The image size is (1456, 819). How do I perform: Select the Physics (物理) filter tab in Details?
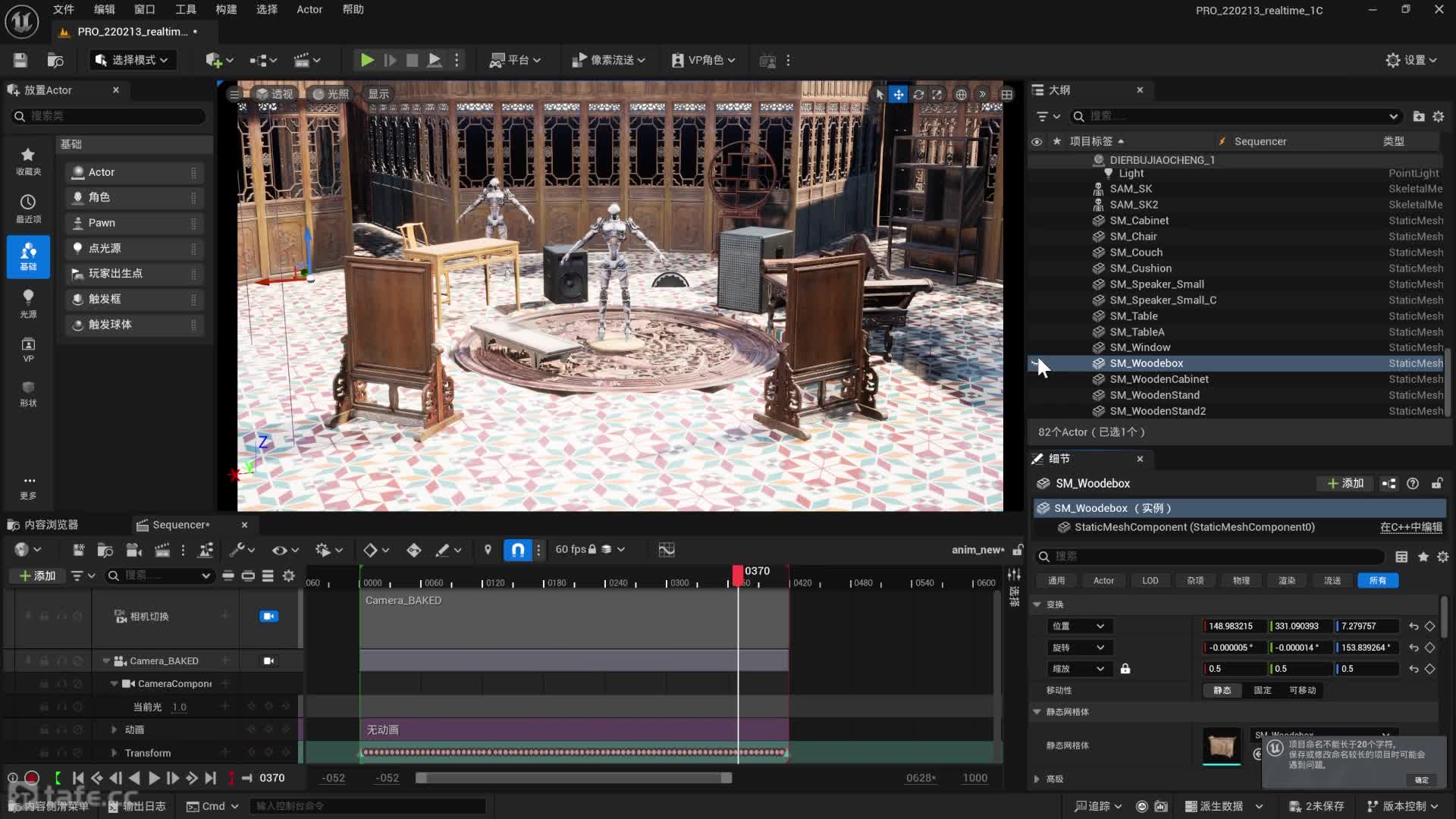click(1241, 581)
